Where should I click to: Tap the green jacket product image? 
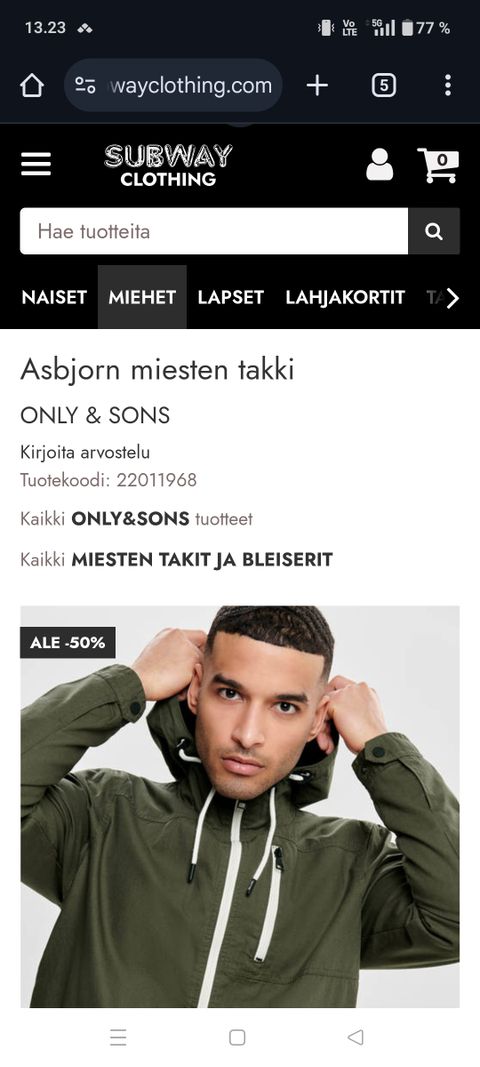[240, 806]
